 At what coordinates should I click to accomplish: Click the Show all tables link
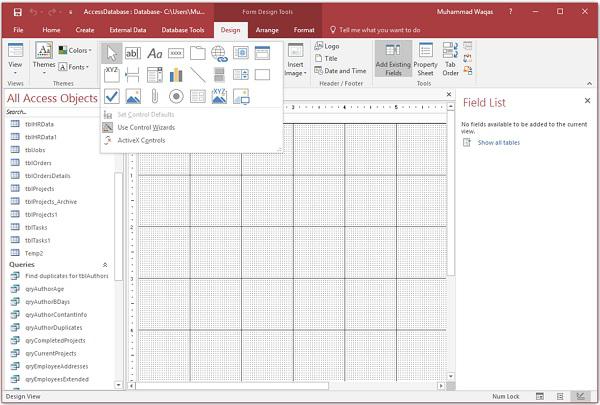tap(499, 143)
